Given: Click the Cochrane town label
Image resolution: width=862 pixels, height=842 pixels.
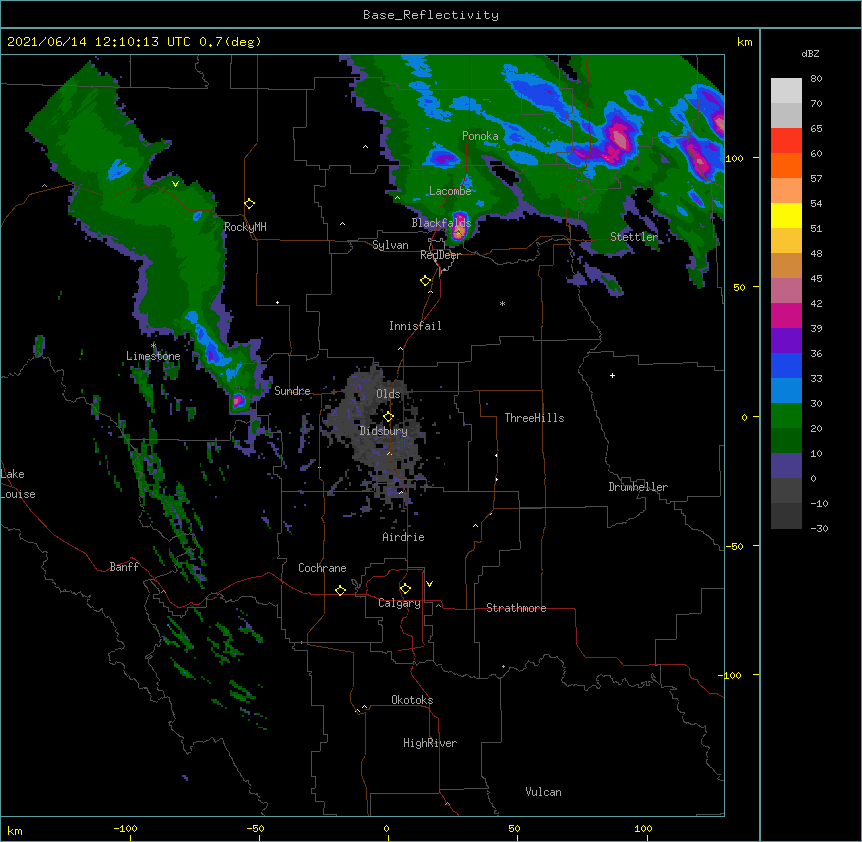Looking at the screenshot, I should pos(322,568).
